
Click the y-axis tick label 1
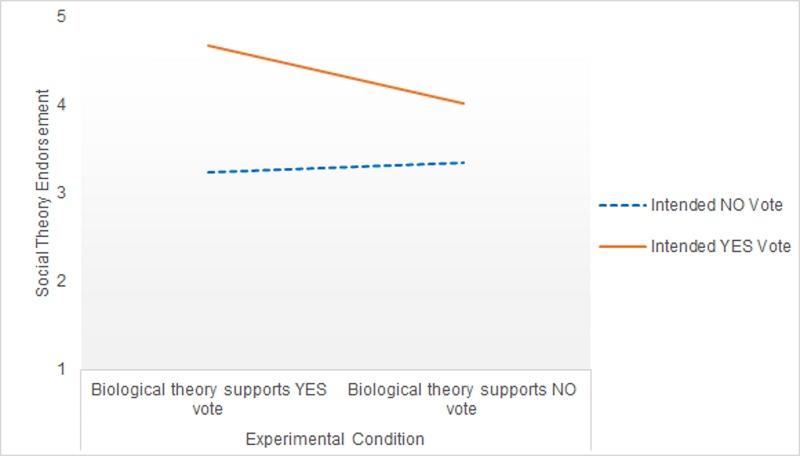tap(63, 369)
